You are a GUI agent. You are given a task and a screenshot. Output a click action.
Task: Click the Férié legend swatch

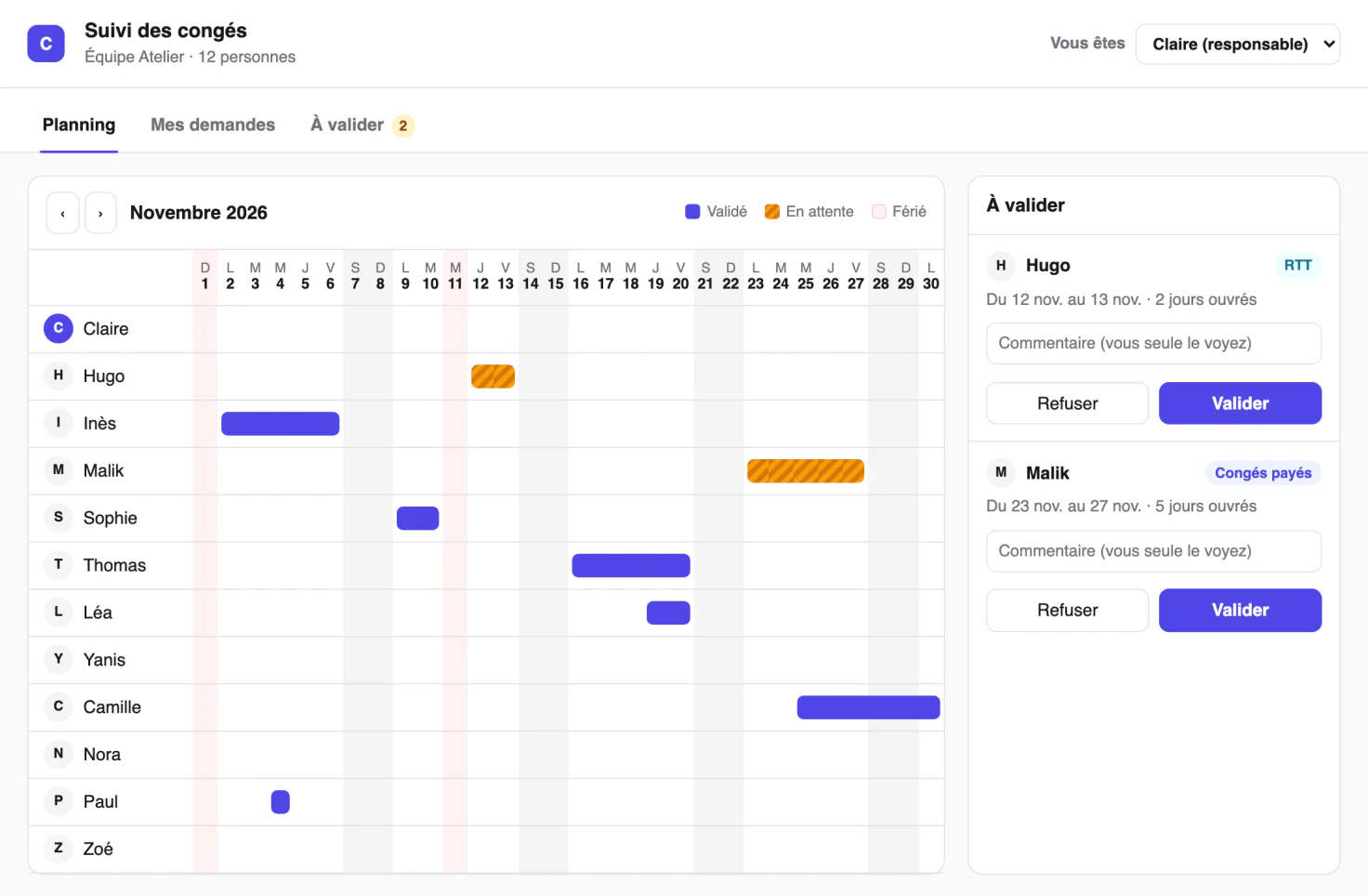878,212
